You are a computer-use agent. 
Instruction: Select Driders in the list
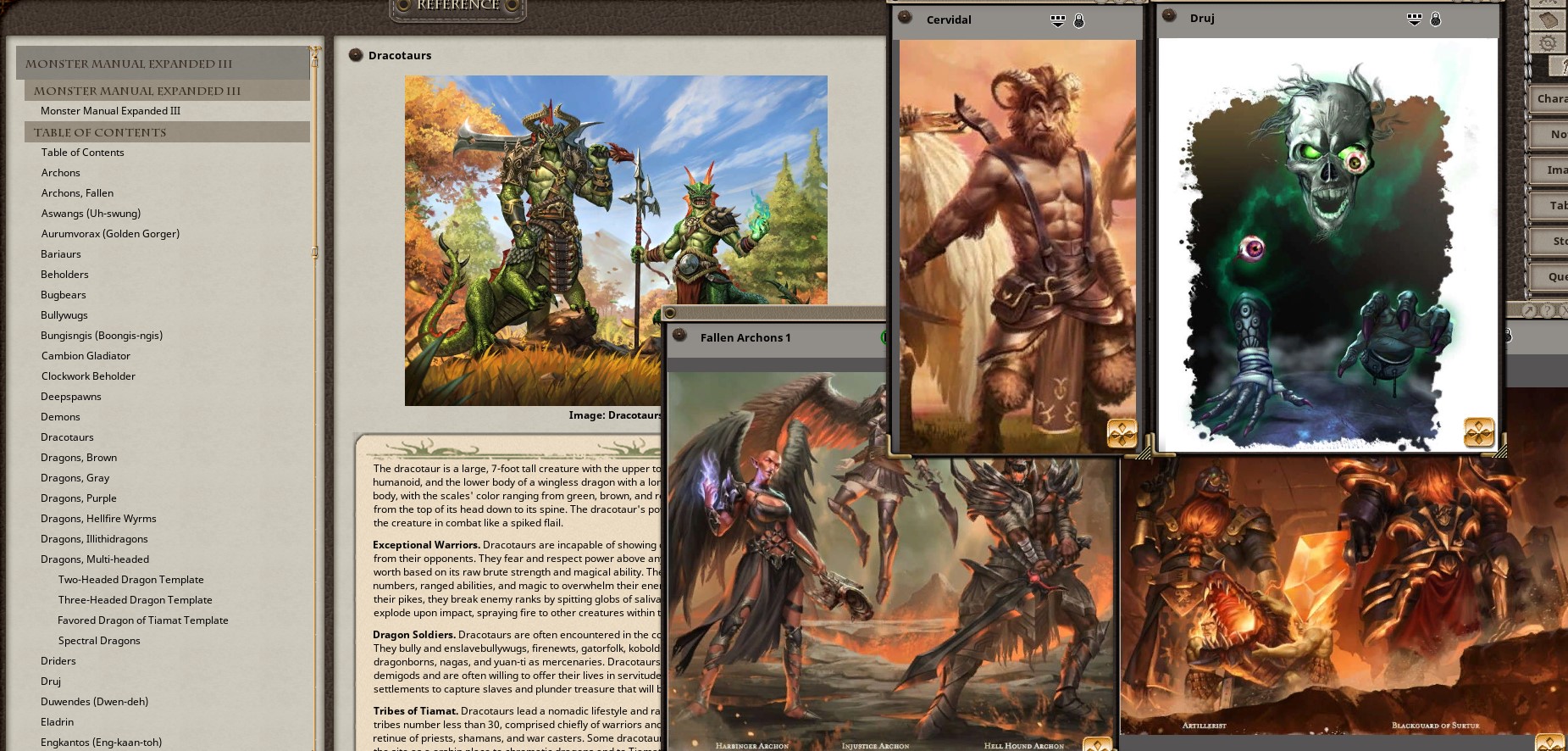click(58, 661)
